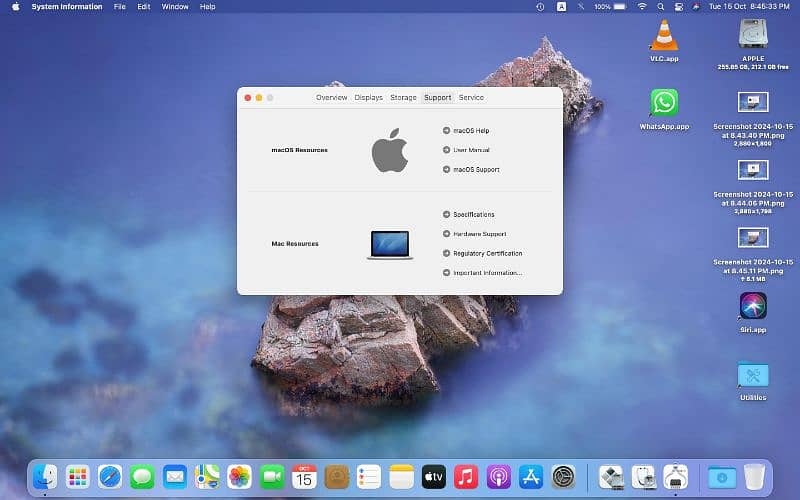The width and height of the screenshot is (800, 500).
Task: Select the Storage tab
Action: click(403, 98)
